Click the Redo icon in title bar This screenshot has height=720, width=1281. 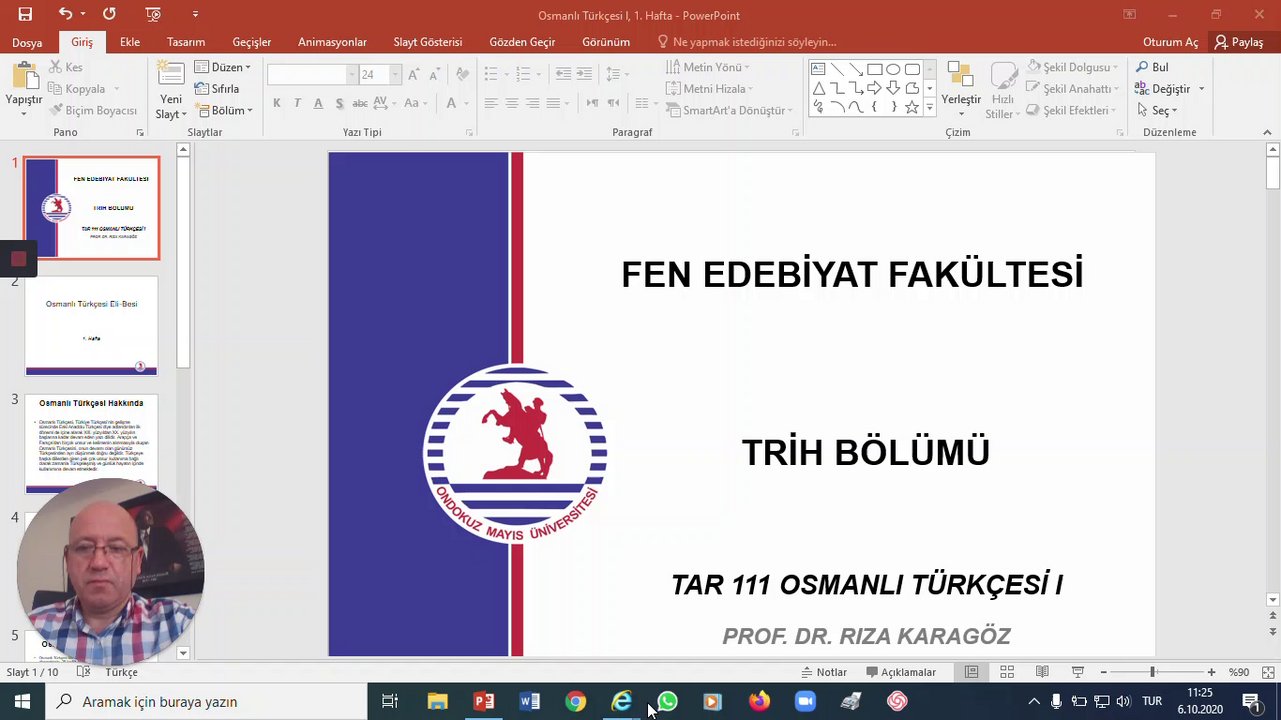109,14
